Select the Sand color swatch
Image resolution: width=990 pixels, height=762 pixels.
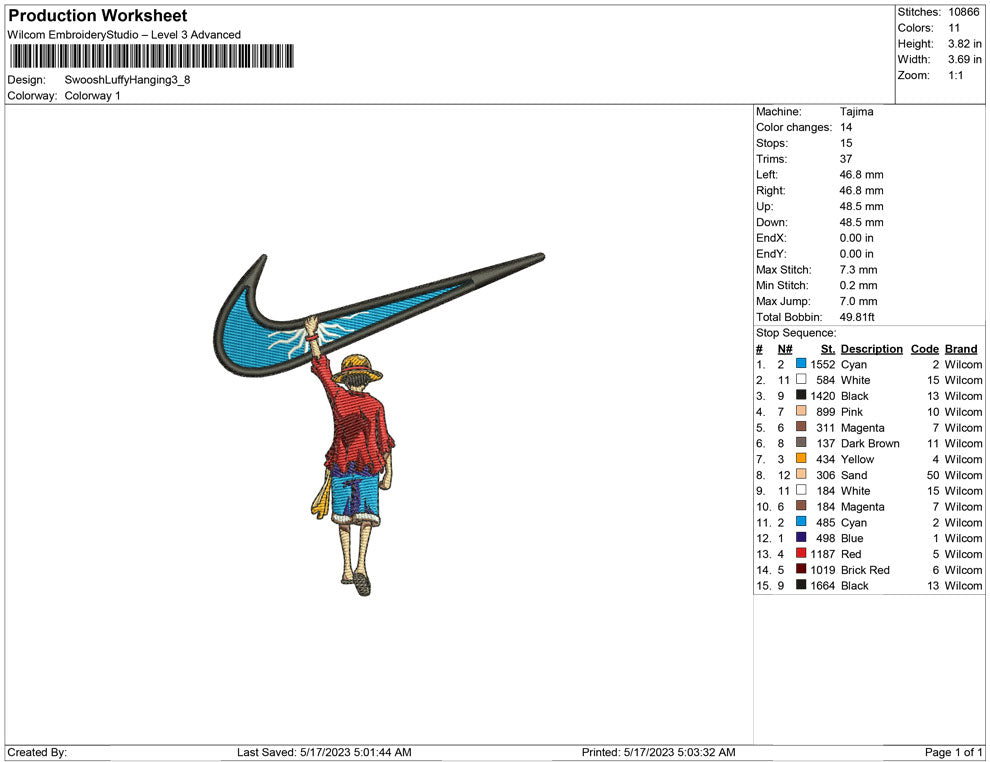(x=801, y=475)
